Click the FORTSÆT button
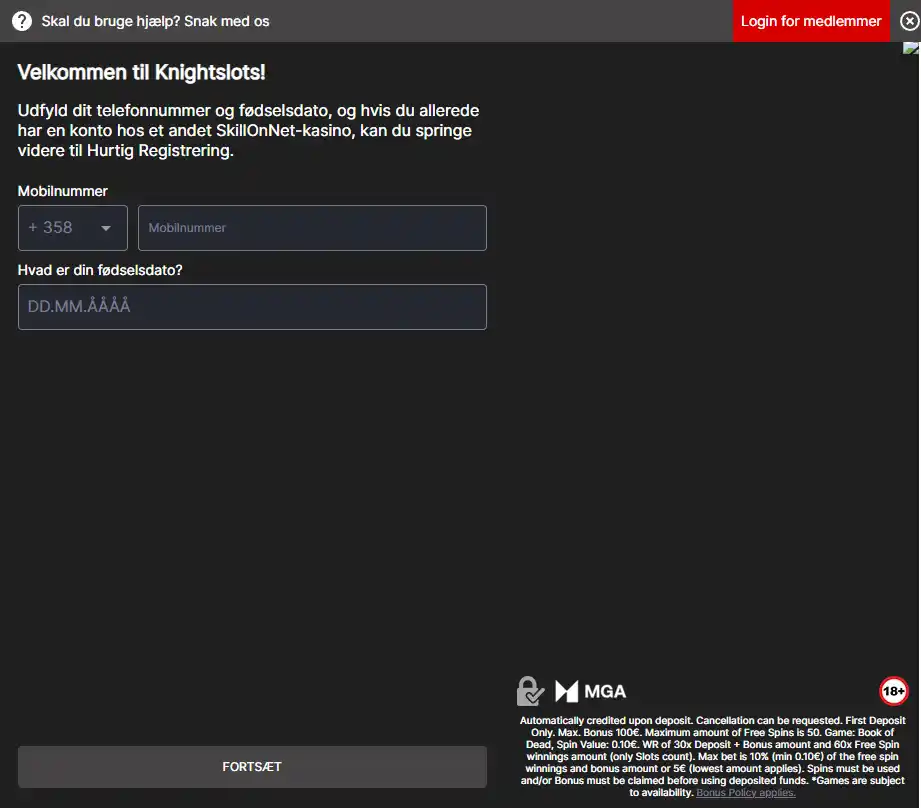Image resolution: width=921 pixels, height=808 pixels. click(252, 767)
